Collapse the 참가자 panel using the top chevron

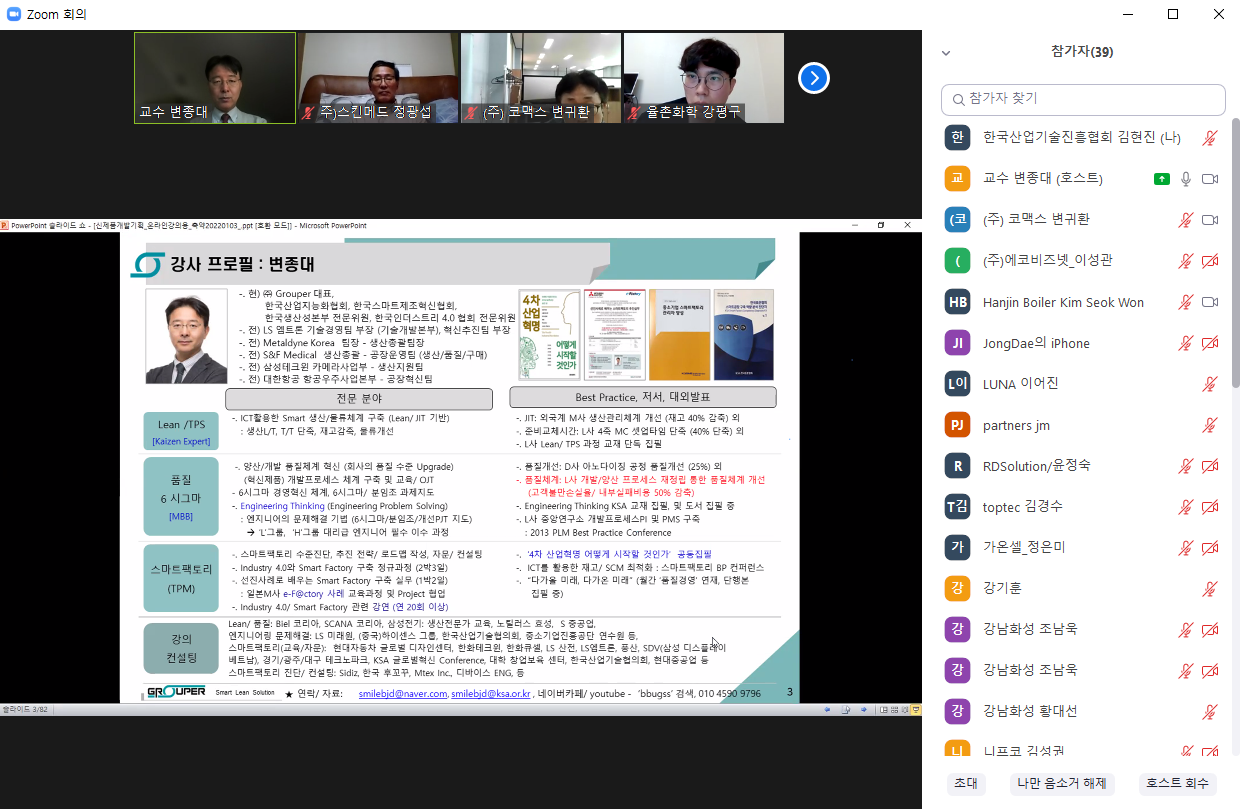coord(946,53)
